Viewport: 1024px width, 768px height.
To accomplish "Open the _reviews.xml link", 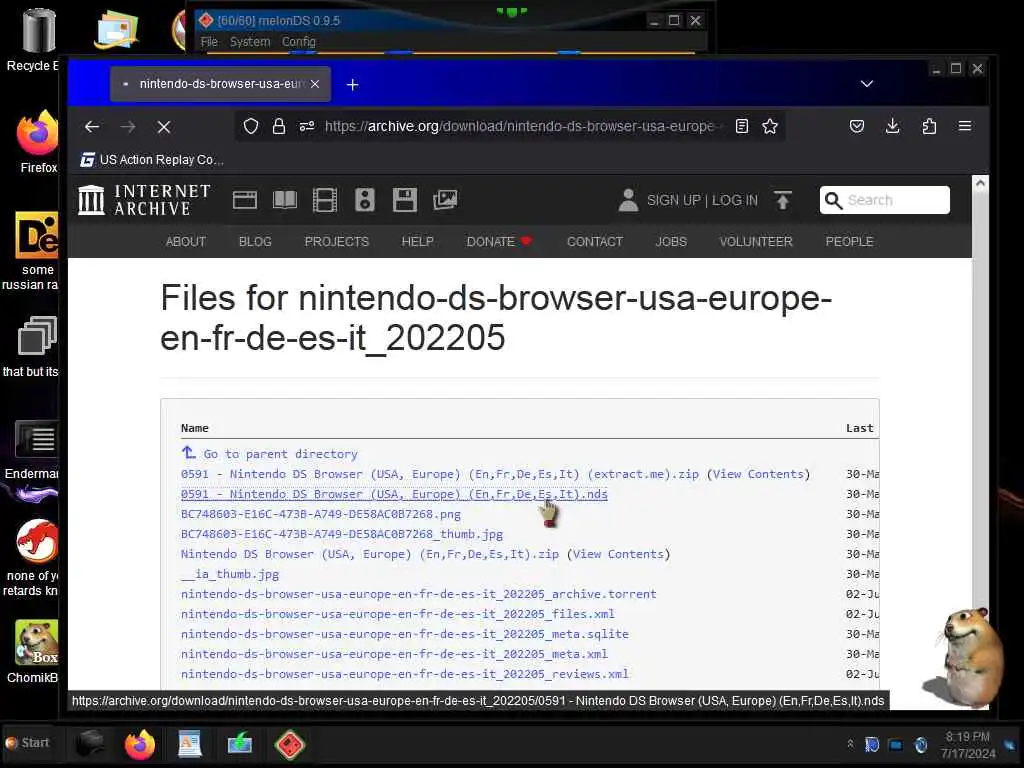I will pos(404,674).
